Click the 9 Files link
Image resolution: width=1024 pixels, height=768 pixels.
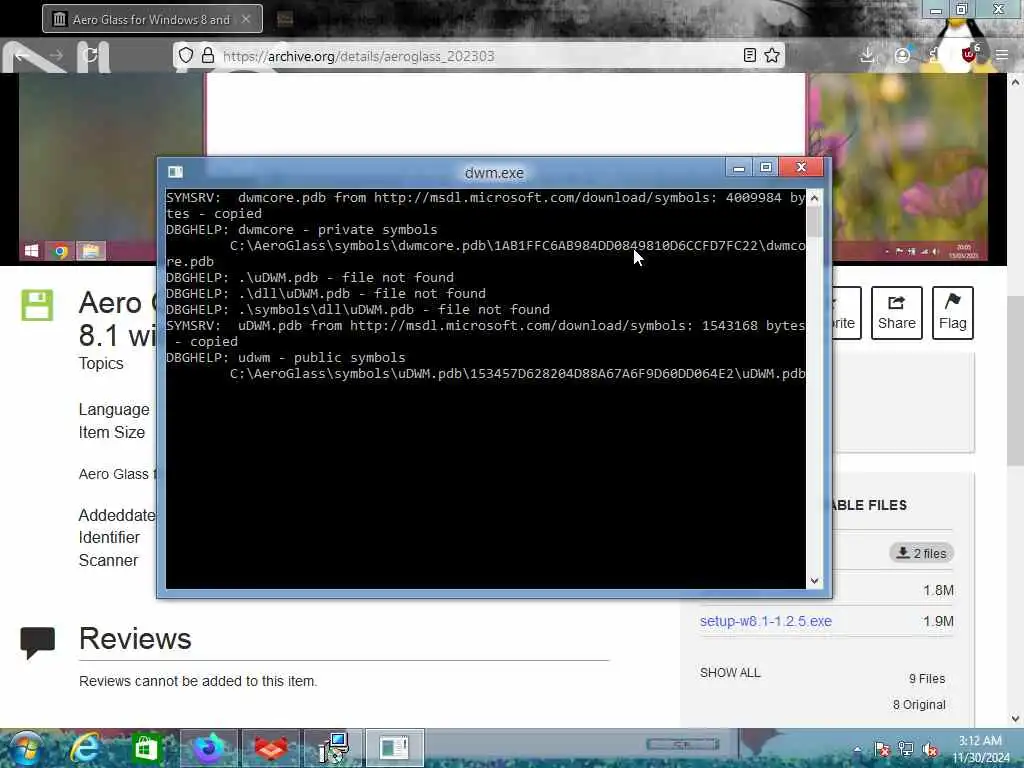927,679
